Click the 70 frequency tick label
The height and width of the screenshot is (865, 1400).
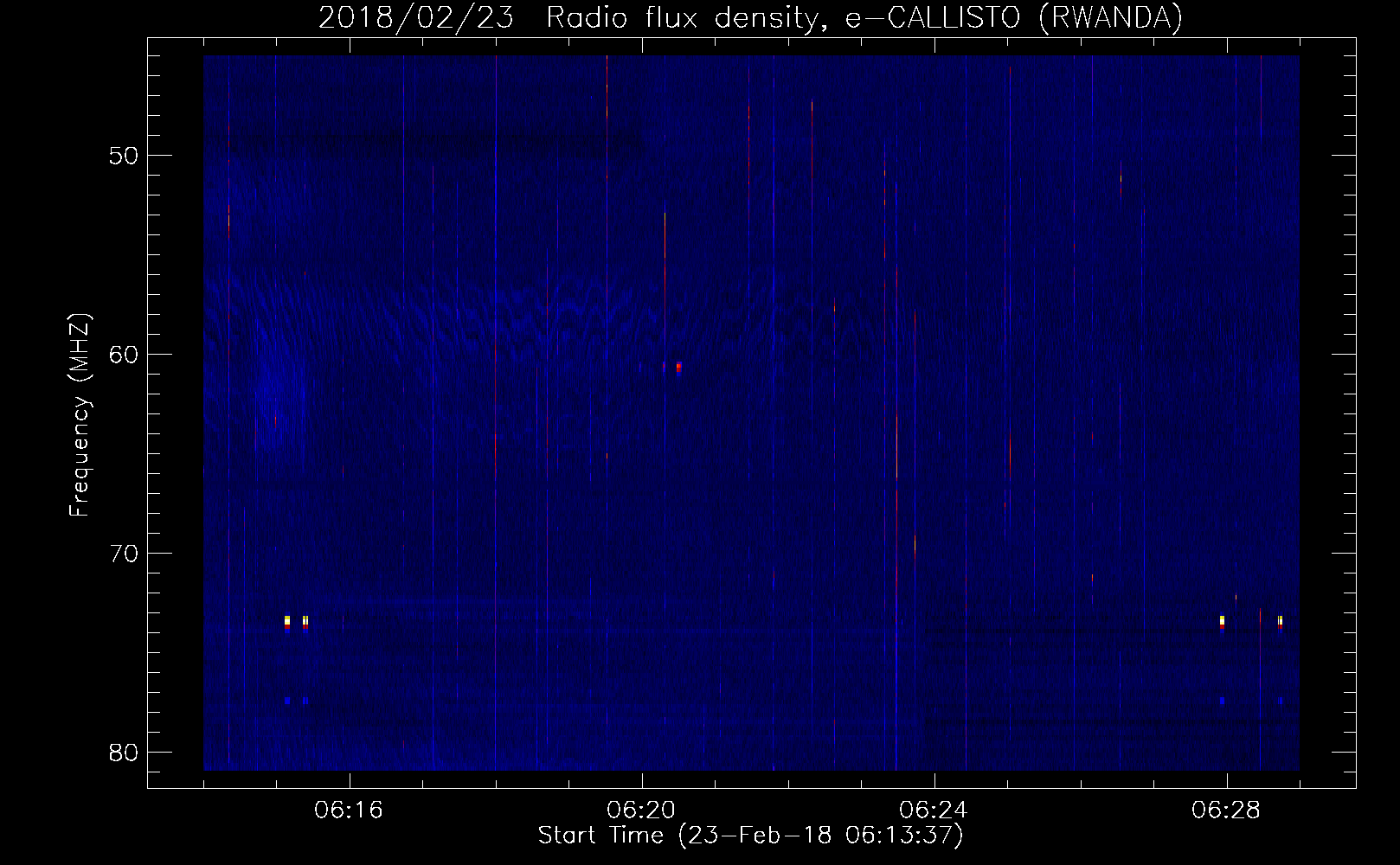tap(125, 554)
